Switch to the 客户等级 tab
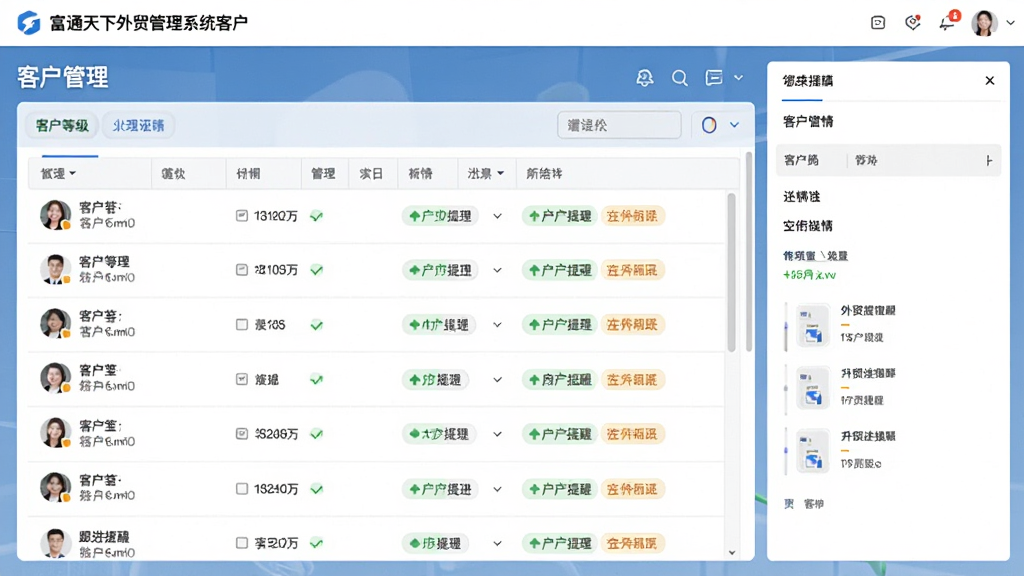This screenshot has width=1024, height=576. pyautogui.click(x=62, y=125)
